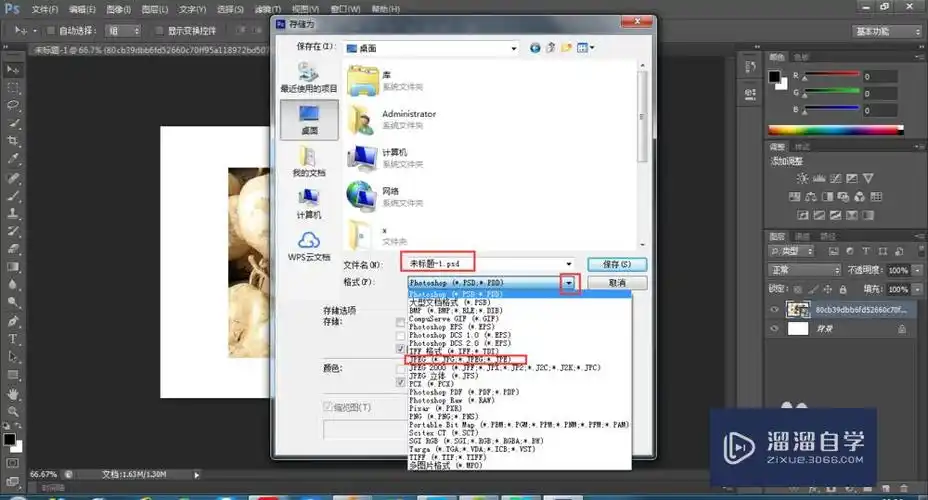928x500 pixels.
Task: Select the Crop tool
Action: click(12, 141)
